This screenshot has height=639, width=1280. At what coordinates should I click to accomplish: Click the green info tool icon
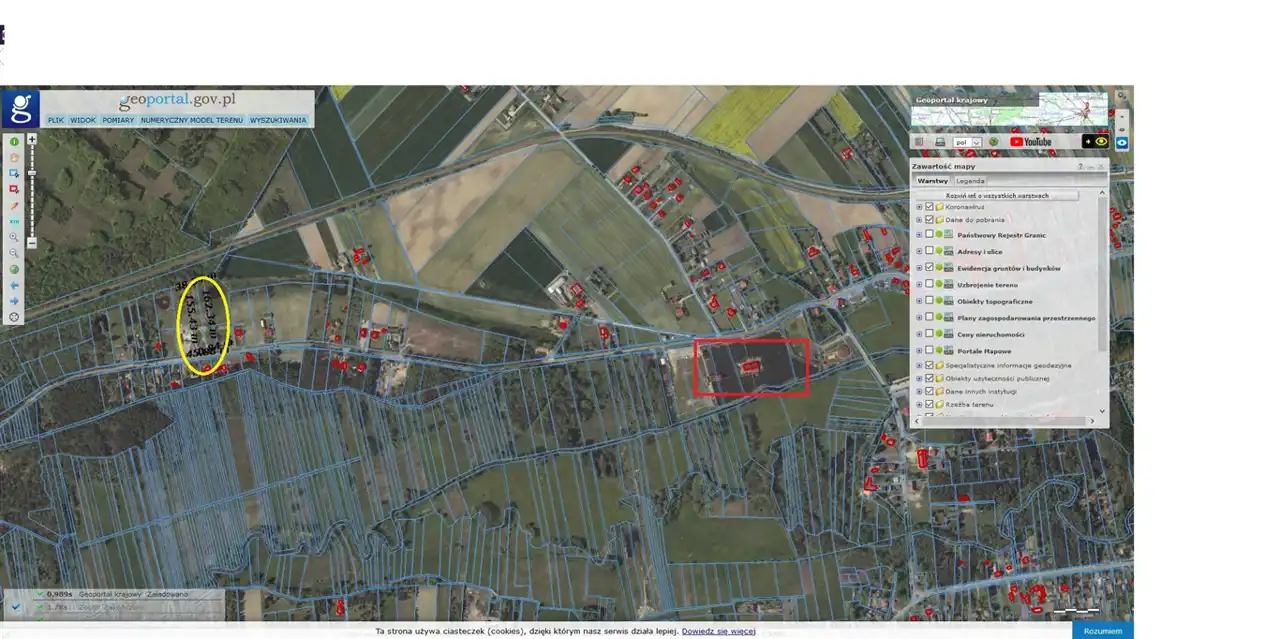[14, 142]
